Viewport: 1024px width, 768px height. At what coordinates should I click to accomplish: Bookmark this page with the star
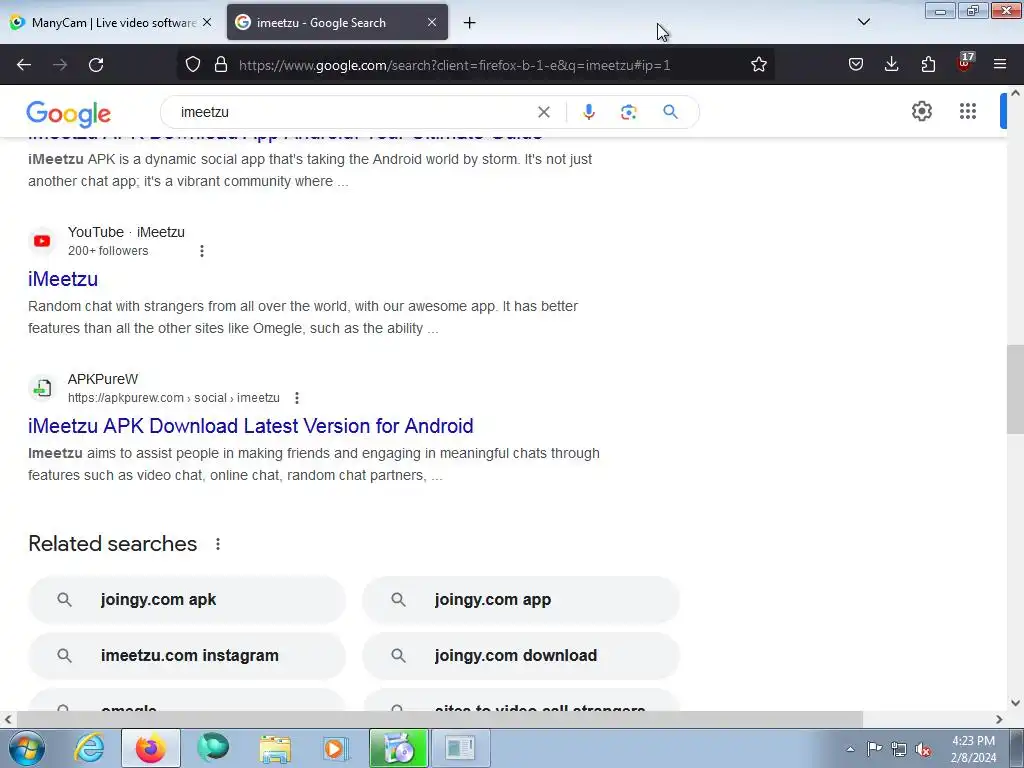[x=758, y=65]
